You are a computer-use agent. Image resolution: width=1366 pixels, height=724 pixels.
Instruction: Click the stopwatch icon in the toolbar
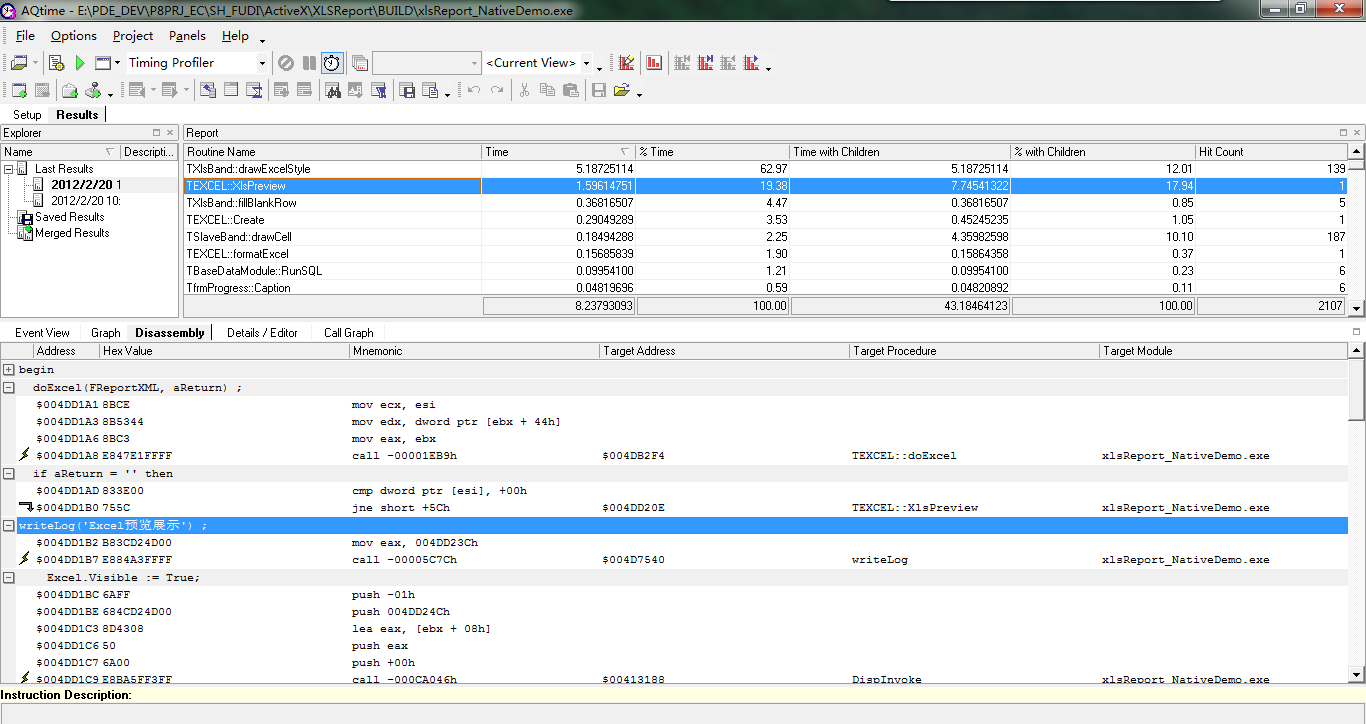tap(331, 63)
